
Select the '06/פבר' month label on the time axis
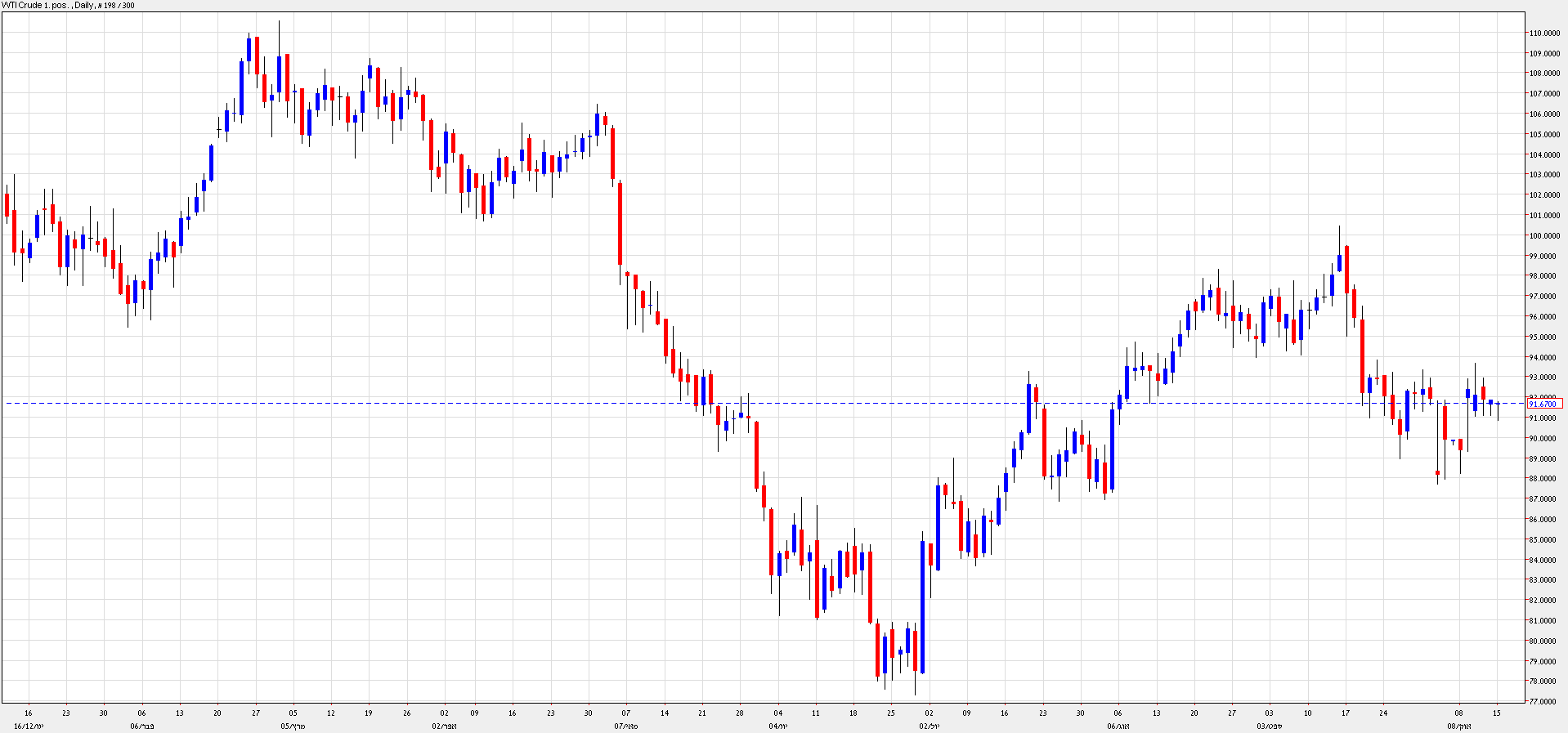click(x=142, y=726)
